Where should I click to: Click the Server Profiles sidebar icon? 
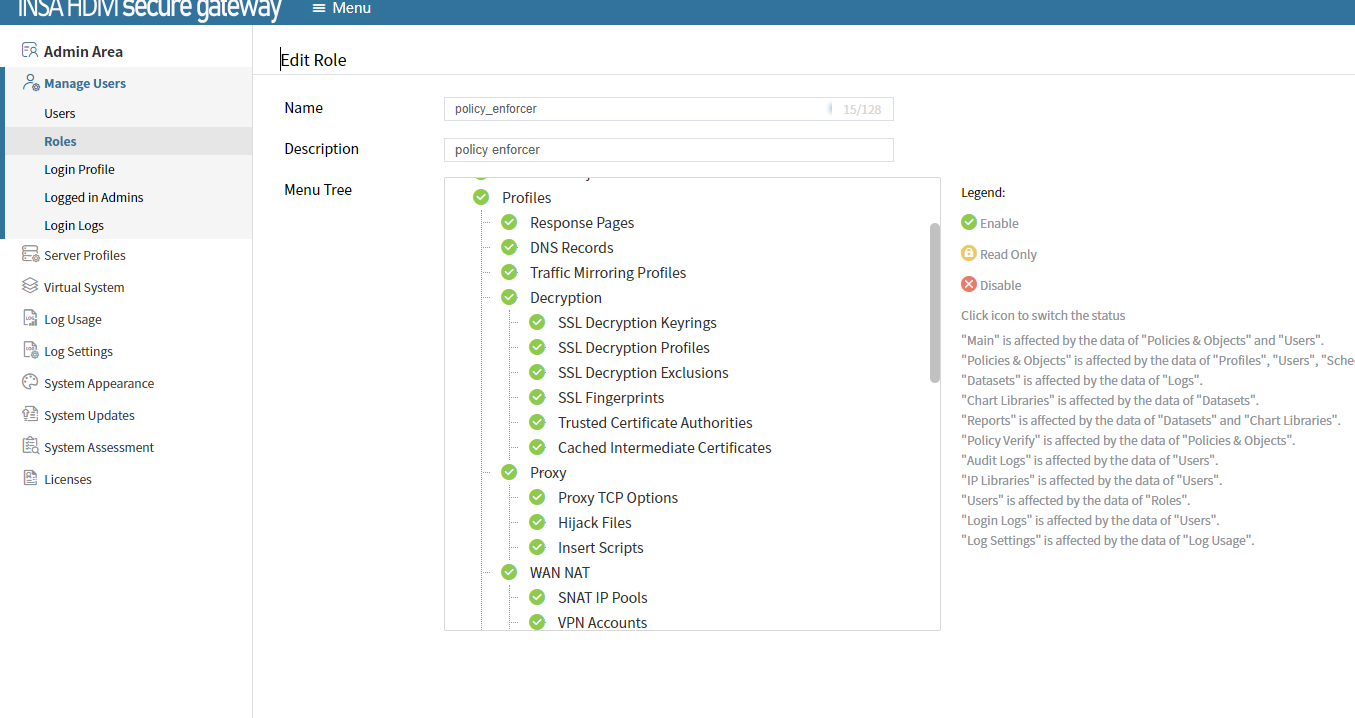(30, 255)
